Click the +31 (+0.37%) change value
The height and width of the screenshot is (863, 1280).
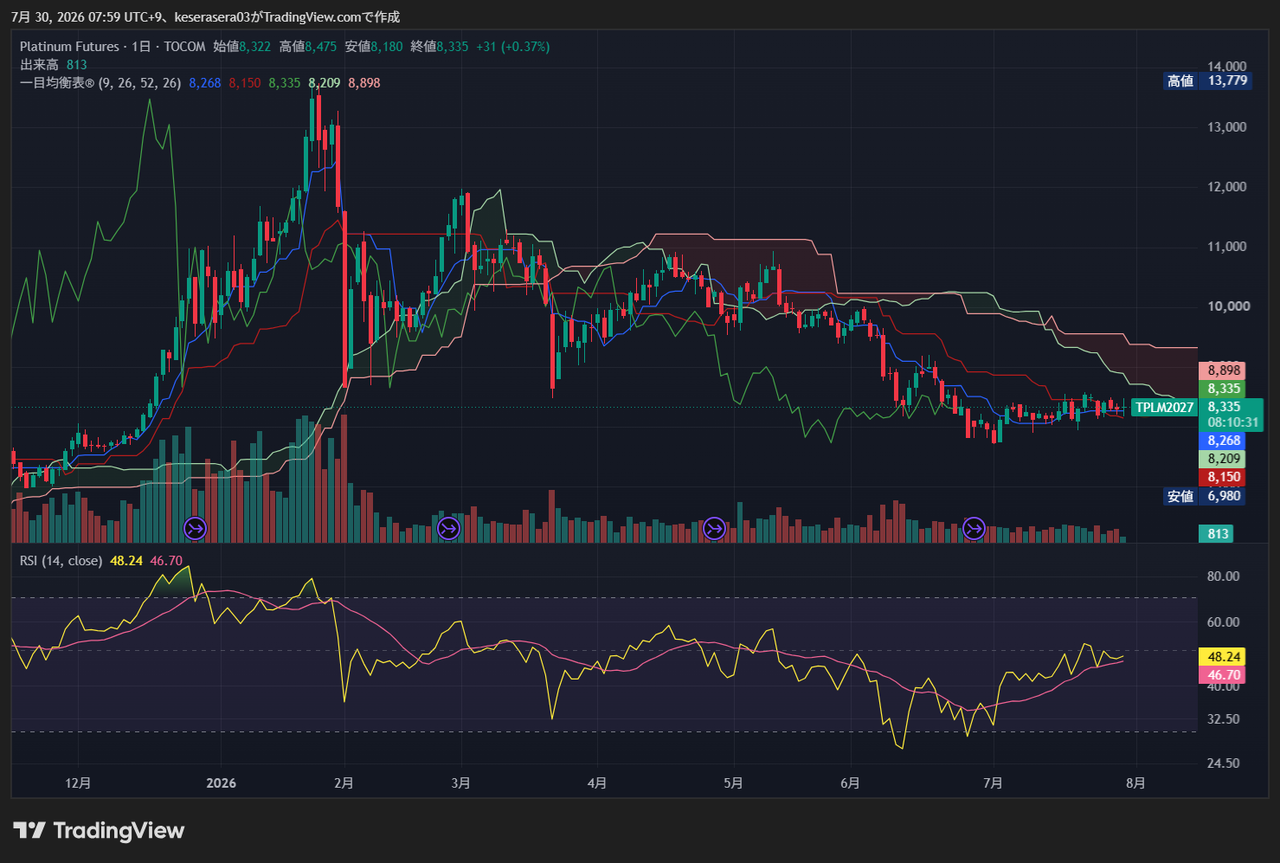[x=513, y=47]
